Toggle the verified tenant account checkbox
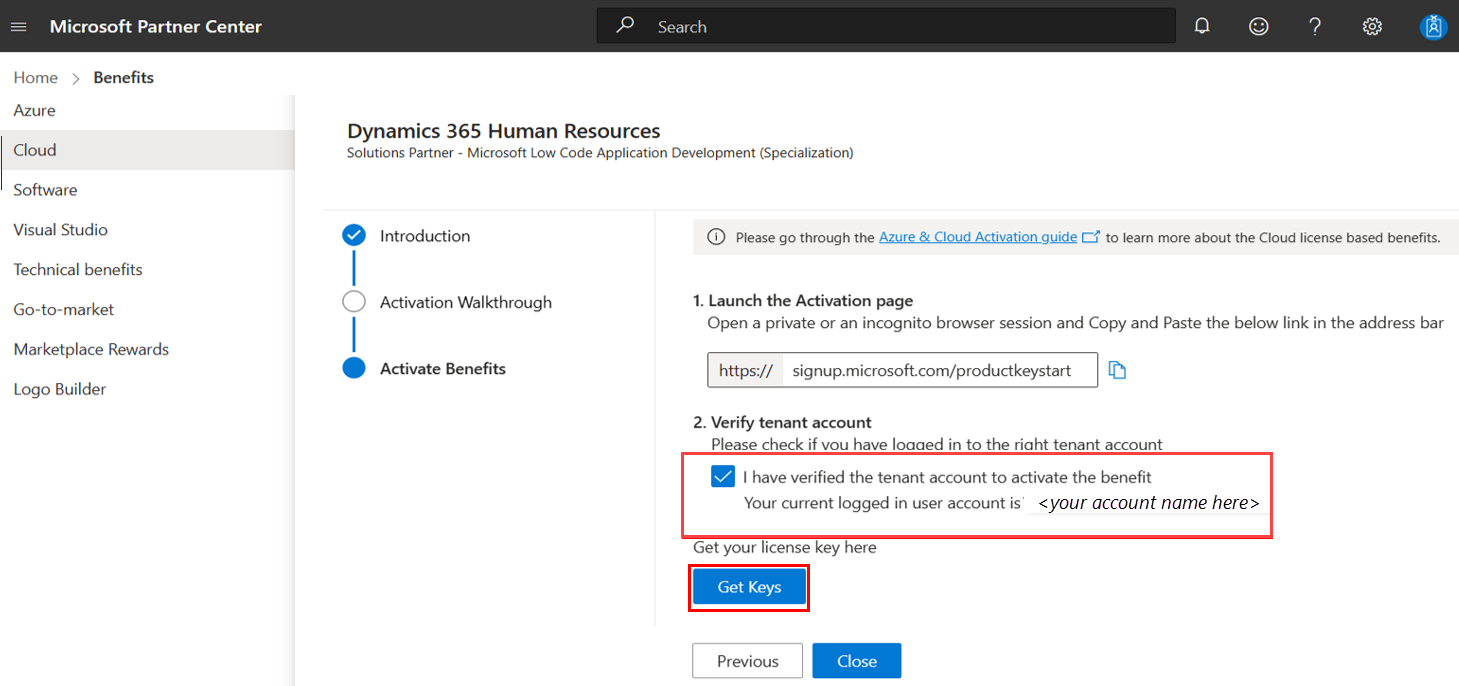The height and width of the screenshot is (686, 1459). click(723, 477)
